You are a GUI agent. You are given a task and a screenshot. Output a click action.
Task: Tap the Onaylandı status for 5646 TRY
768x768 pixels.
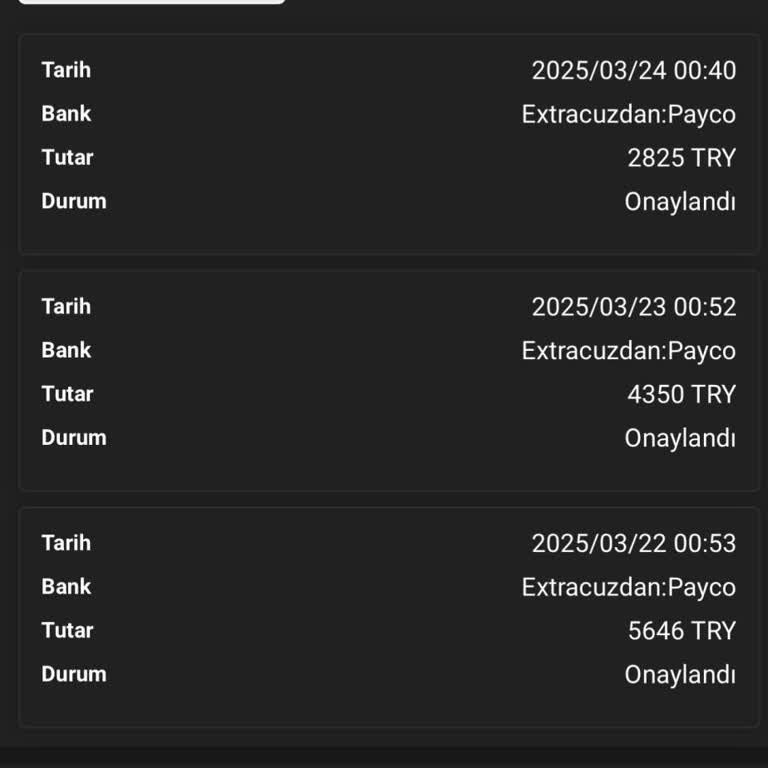680,675
